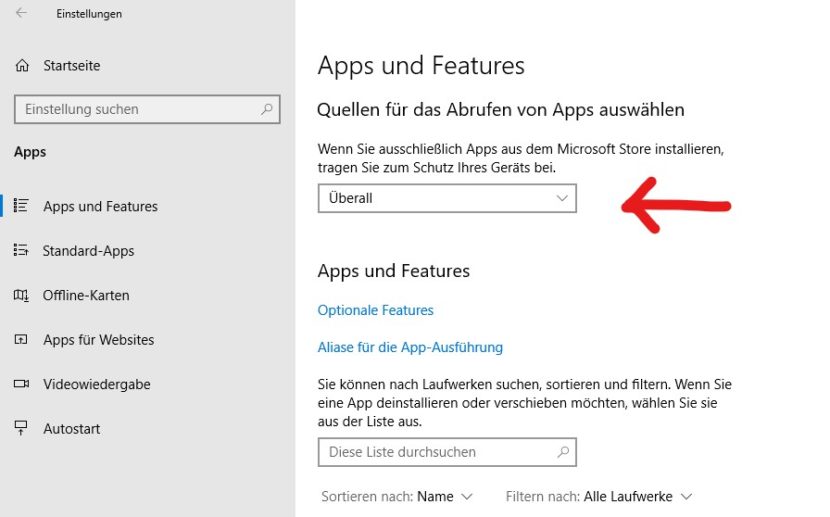Open Aliase für die App-Ausführung link

click(410, 347)
